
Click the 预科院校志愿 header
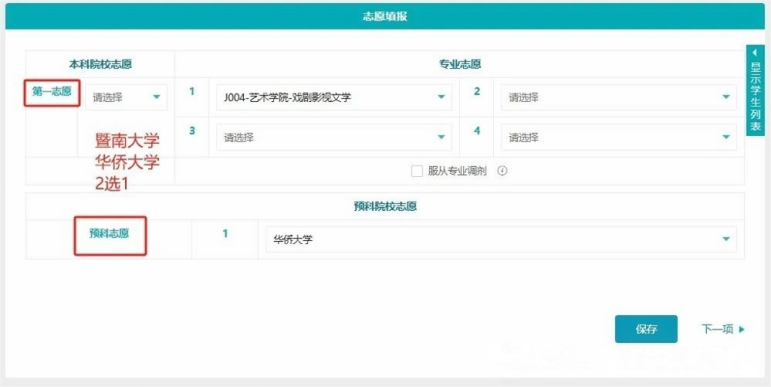coord(385,207)
